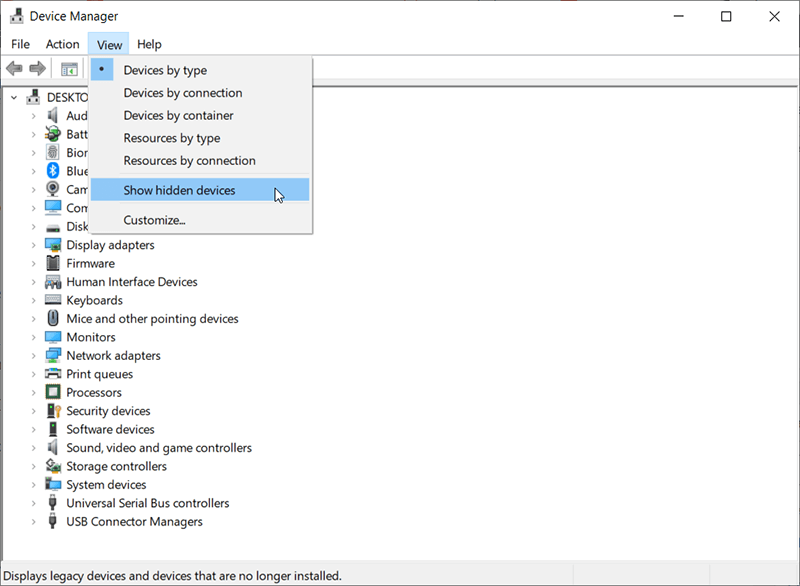
Task: Choose Resources by connection view
Action: (x=201, y=161)
